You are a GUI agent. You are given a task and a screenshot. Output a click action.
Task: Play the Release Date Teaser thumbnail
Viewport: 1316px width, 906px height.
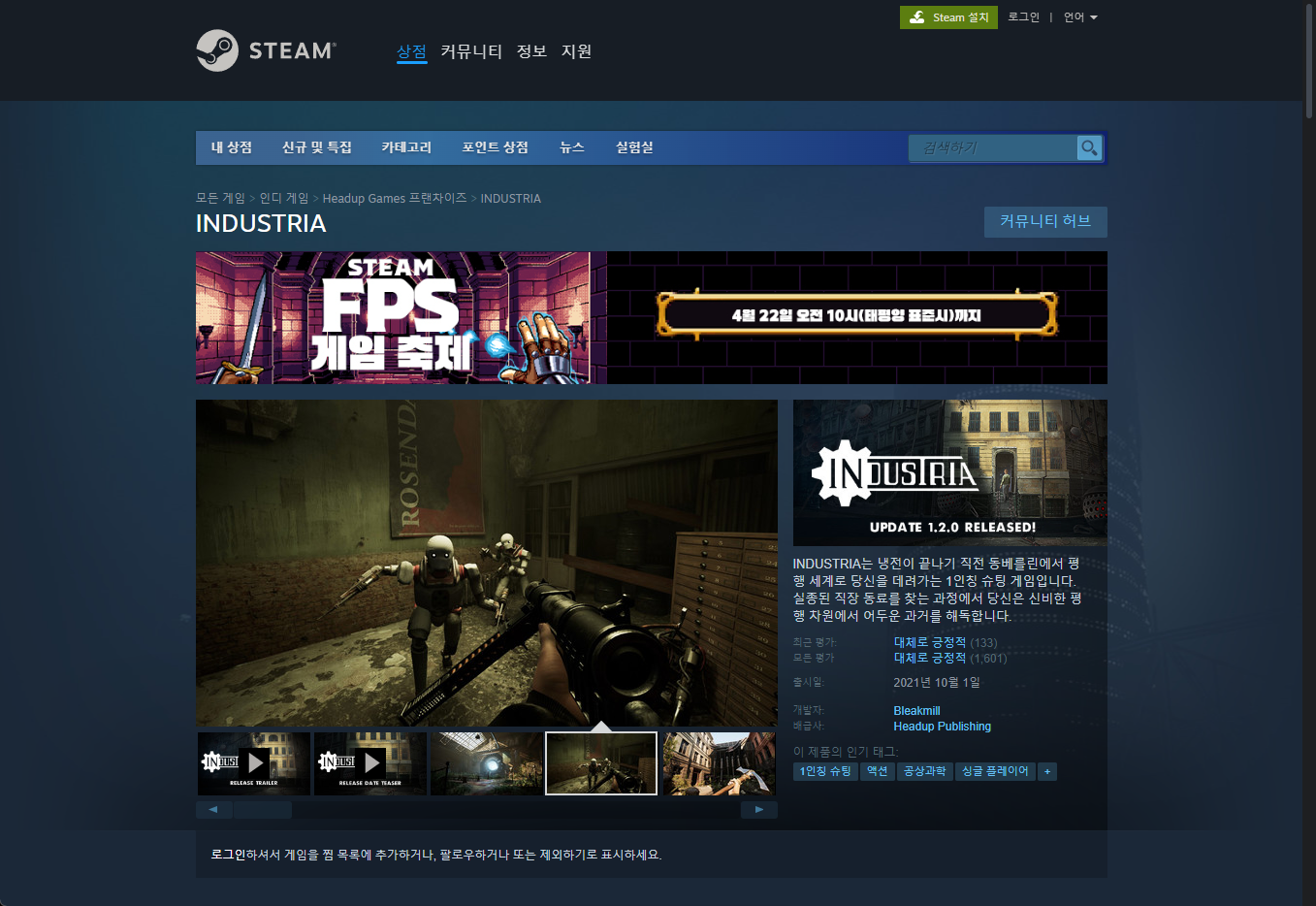pyautogui.click(x=370, y=763)
